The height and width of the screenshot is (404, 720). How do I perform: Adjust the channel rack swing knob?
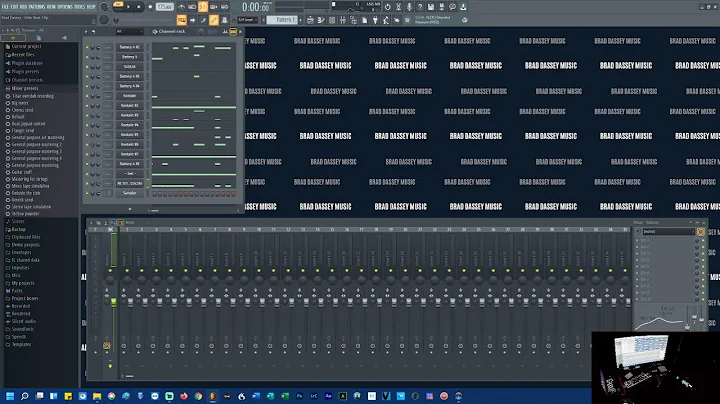(201, 31)
